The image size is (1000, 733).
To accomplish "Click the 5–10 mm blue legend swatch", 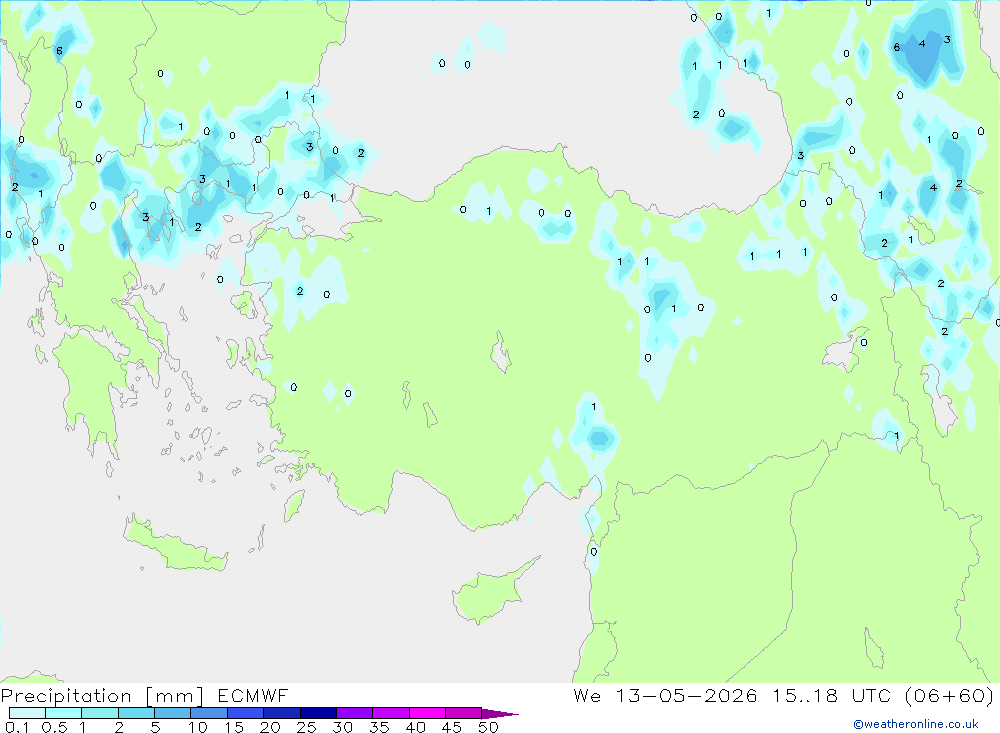I will tap(172, 713).
